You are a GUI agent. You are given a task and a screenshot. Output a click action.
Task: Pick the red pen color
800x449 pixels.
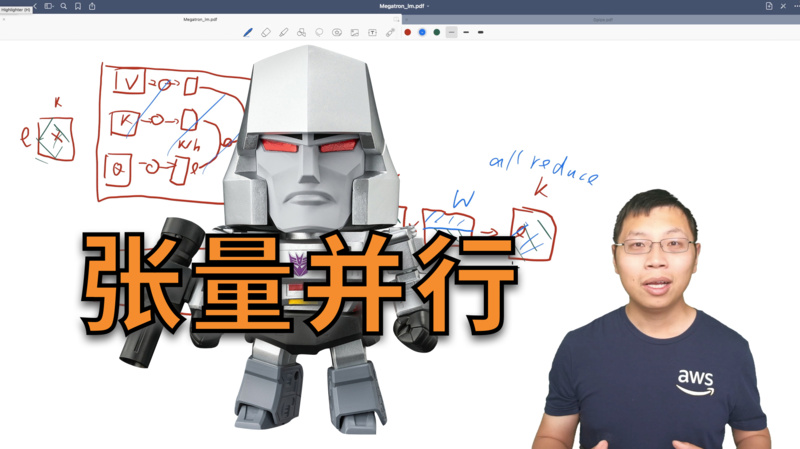408,32
